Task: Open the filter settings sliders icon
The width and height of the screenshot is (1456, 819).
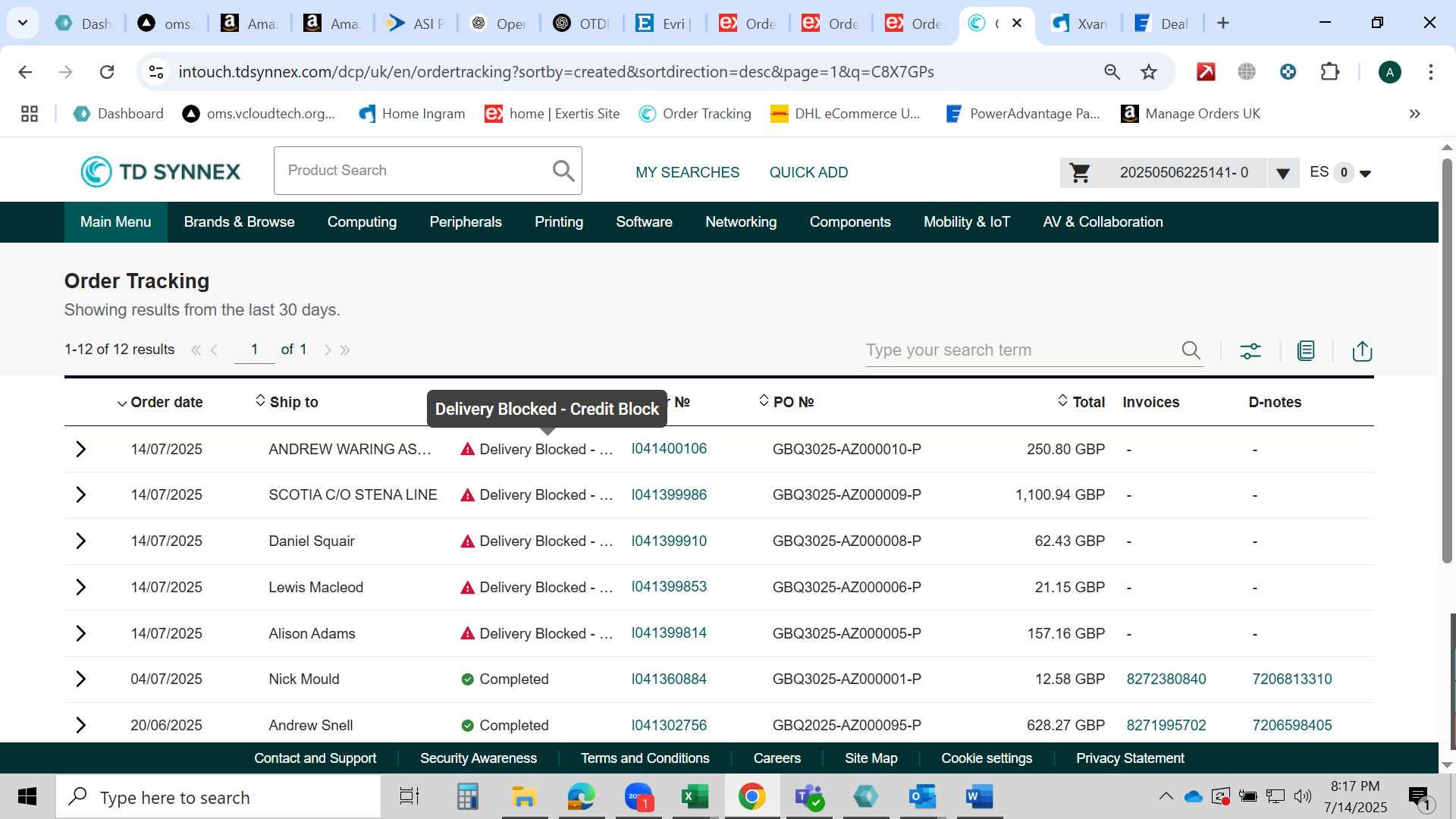Action: (x=1250, y=350)
